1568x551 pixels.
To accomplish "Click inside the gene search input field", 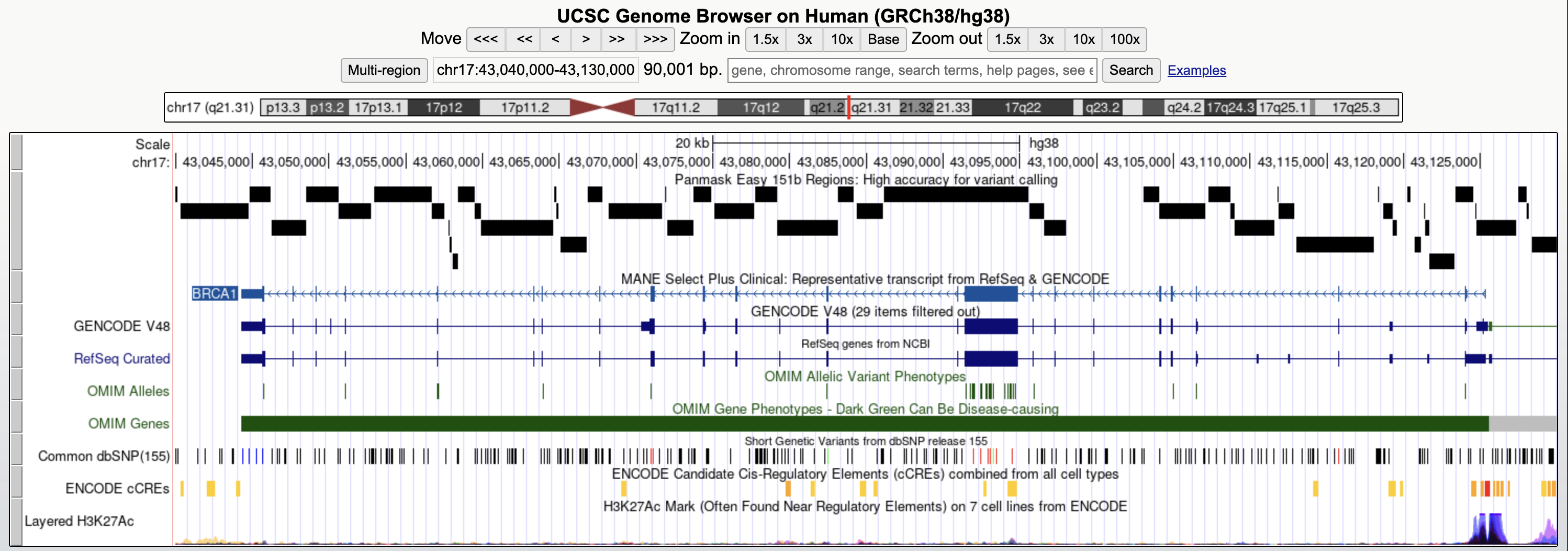I will (913, 70).
